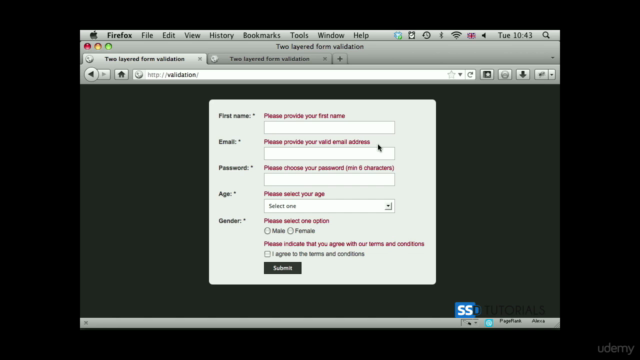Open a new tab with the plus button
Screen dimensions: 640x360
pyautogui.click(x=340, y=59)
